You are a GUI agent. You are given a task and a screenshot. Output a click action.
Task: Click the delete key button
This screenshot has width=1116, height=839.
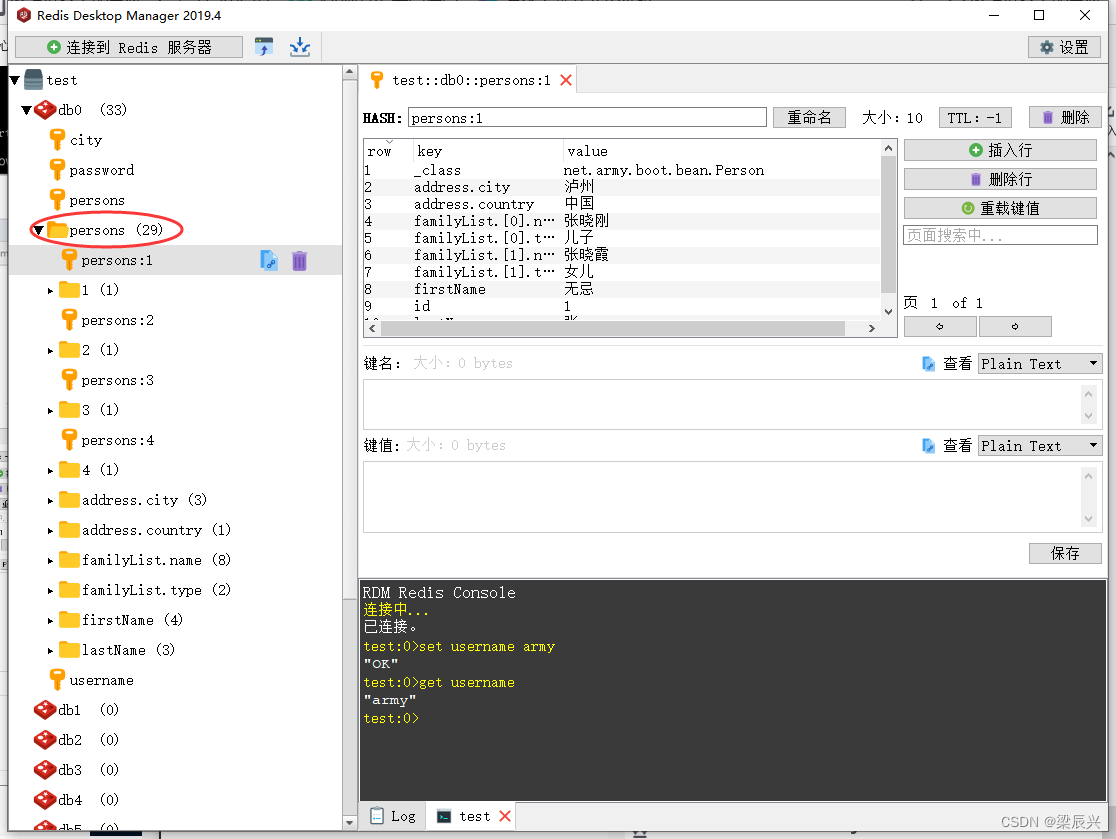point(1065,117)
